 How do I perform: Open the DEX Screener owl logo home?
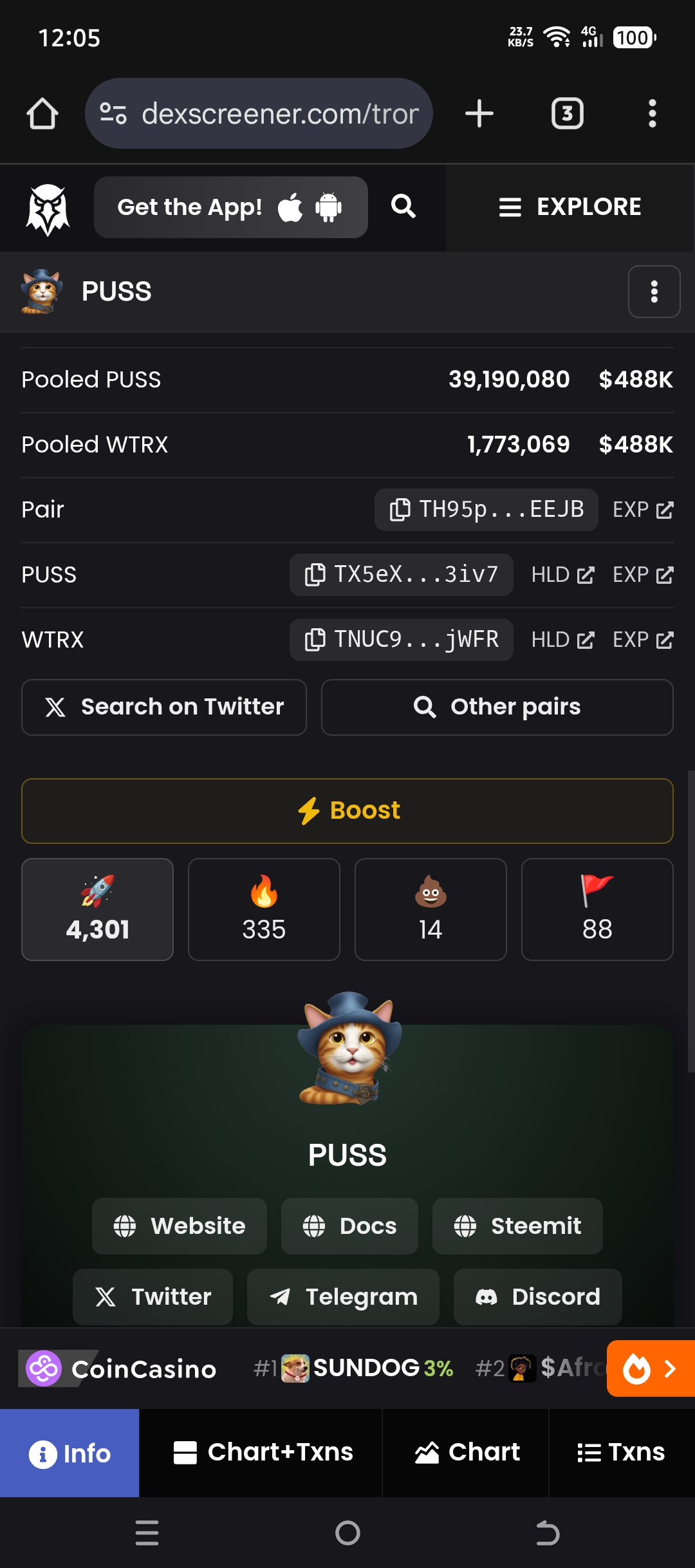(47, 209)
